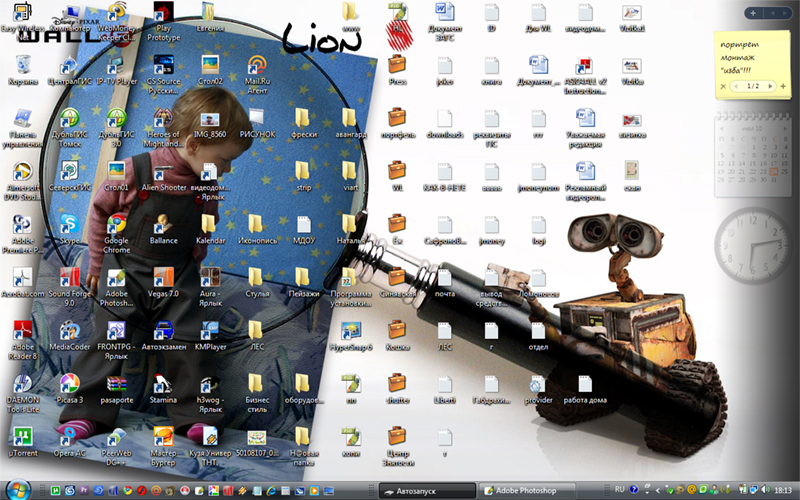Viewport: 800px width, 500px height.
Task: Show hidden tray icons arrow
Action: [657, 490]
